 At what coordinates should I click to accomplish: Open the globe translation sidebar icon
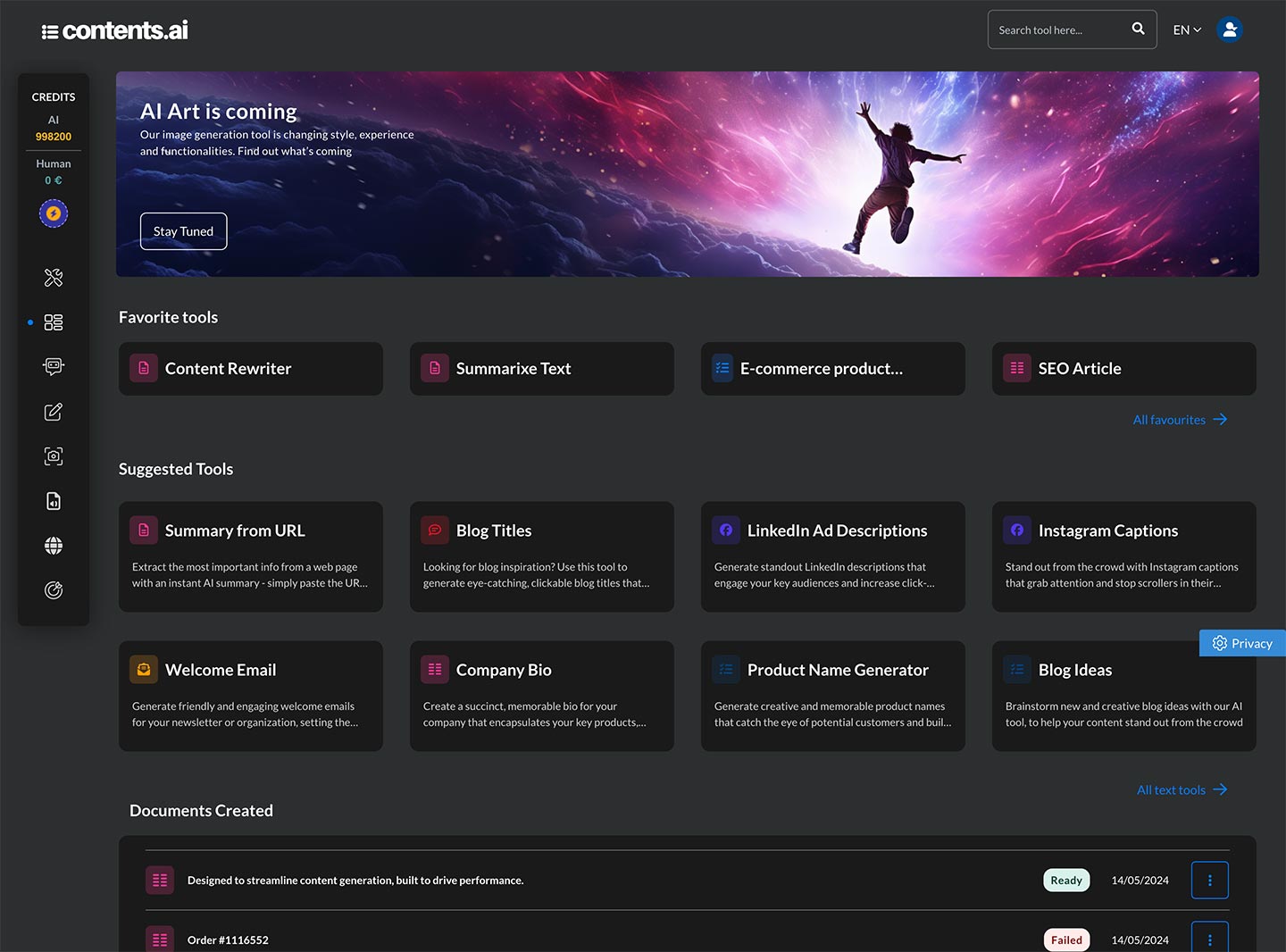point(54,546)
